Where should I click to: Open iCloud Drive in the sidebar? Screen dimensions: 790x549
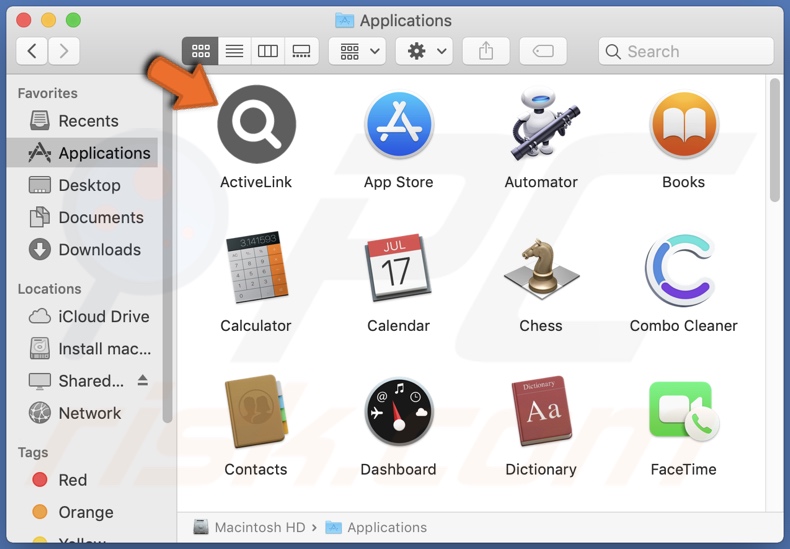click(x=83, y=316)
